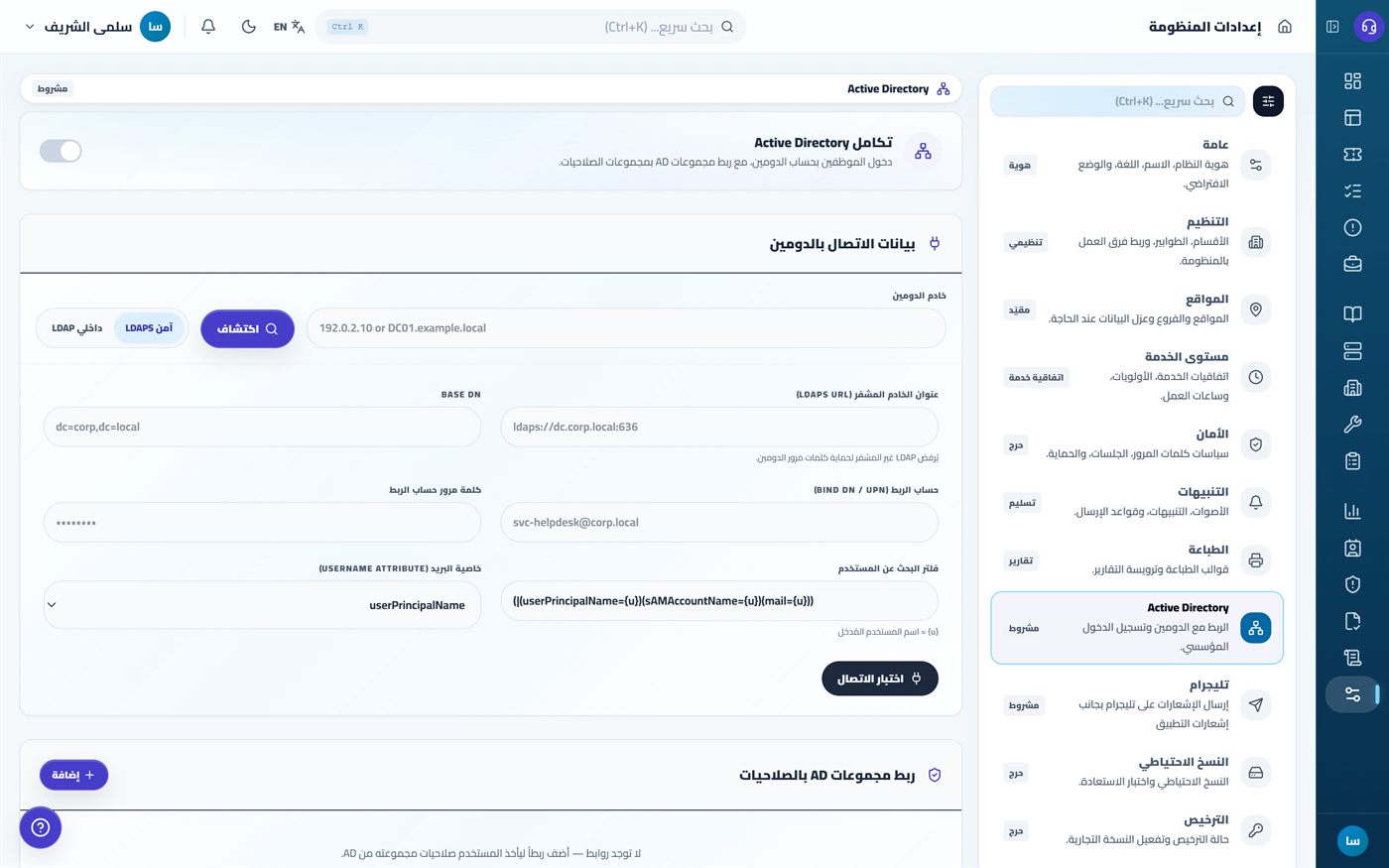Open the notifications bell in top bar
1389x868 pixels.
[x=208, y=27]
